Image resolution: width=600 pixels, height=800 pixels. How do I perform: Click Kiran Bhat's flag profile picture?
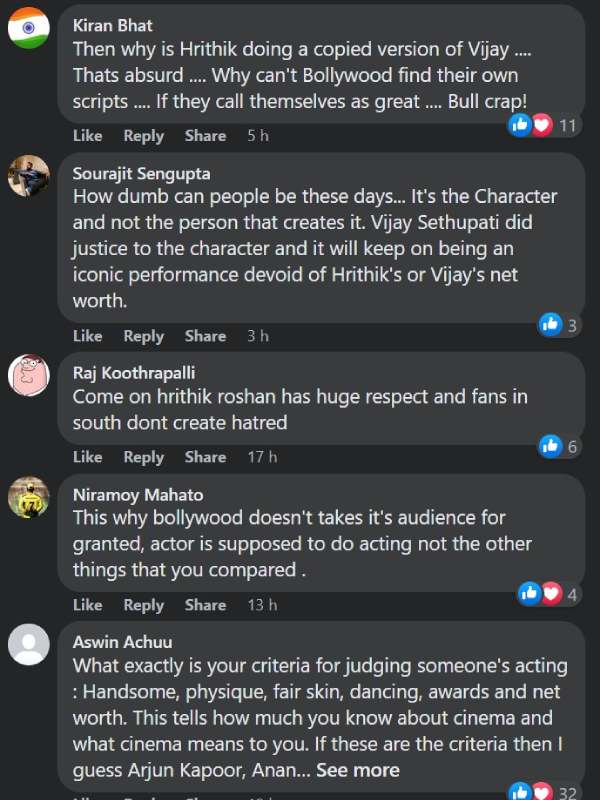(x=29, y=27)
